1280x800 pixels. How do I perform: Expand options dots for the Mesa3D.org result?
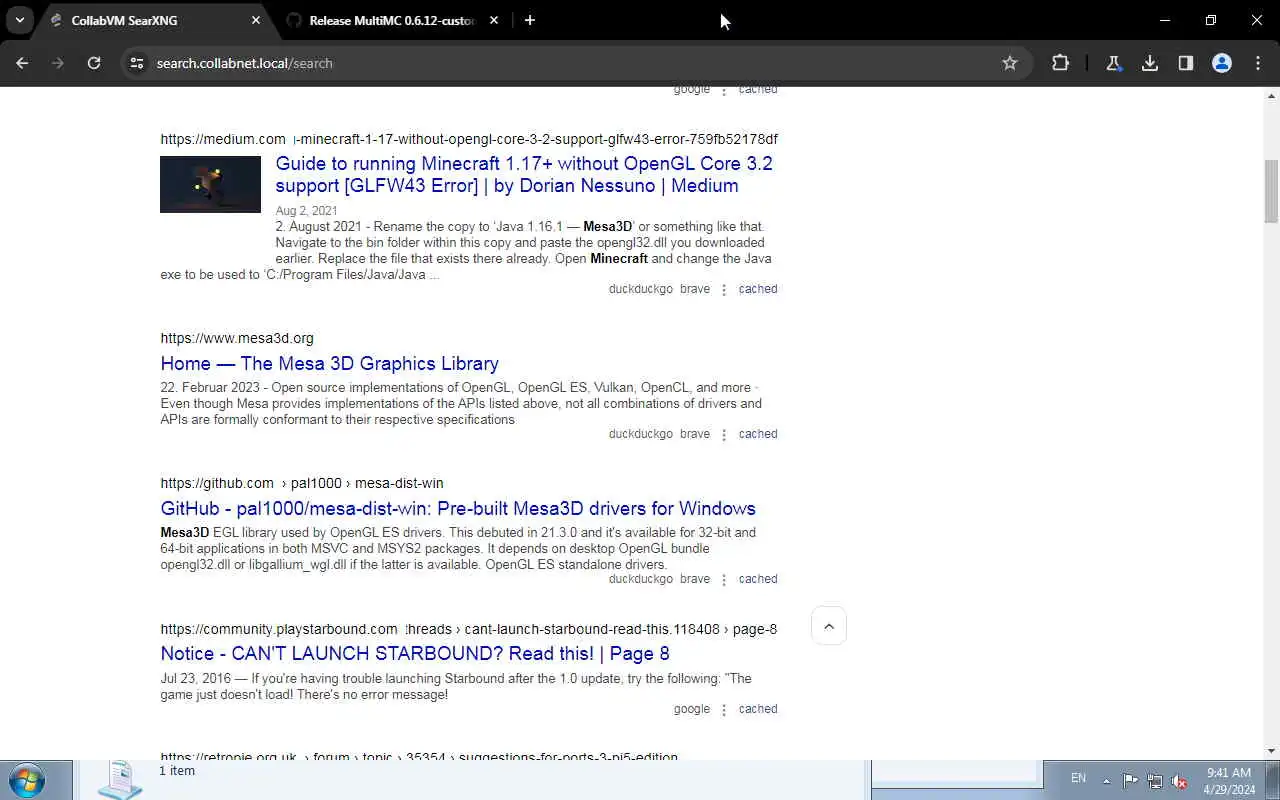(724, 435)
